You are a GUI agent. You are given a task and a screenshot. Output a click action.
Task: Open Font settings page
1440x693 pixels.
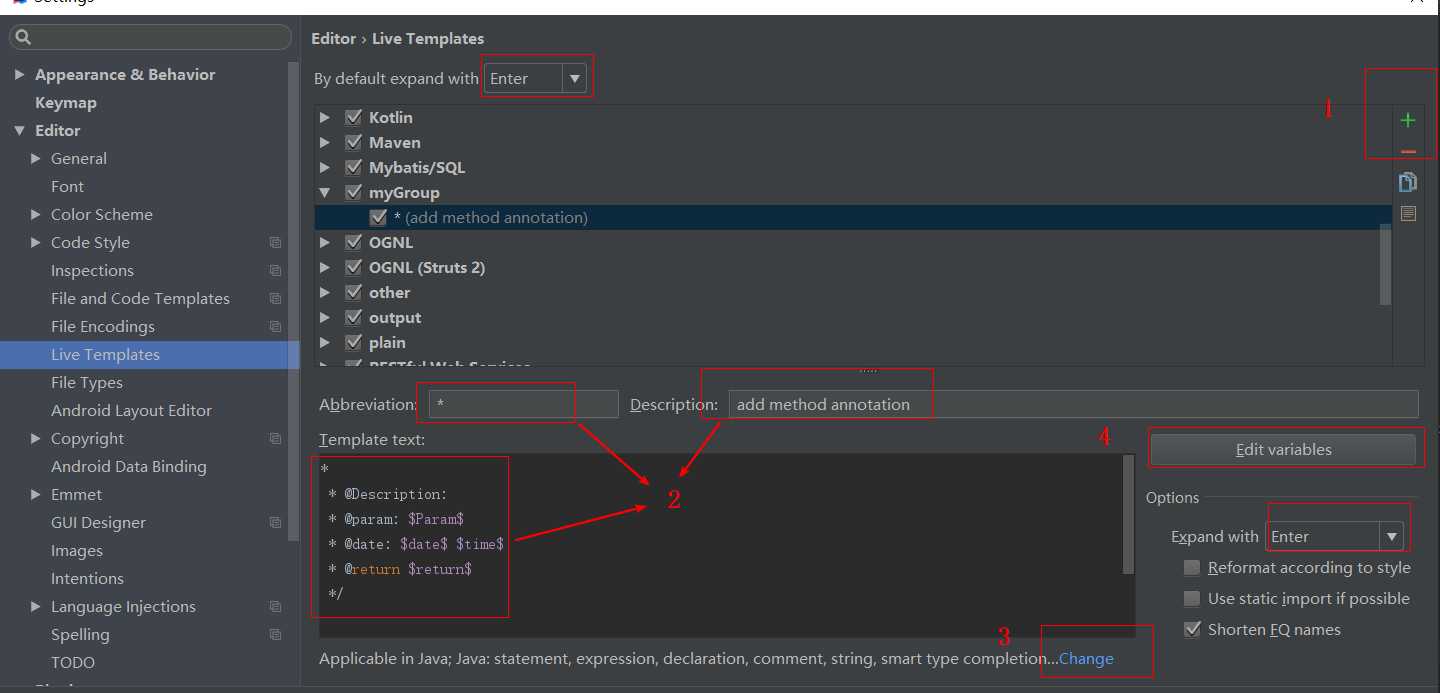(67, 187)
